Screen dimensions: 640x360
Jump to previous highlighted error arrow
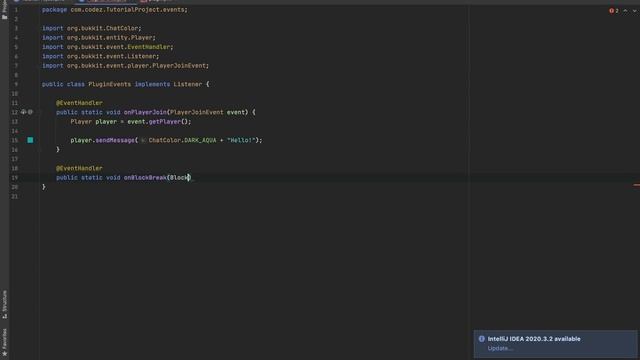click(x=625, y=11)
